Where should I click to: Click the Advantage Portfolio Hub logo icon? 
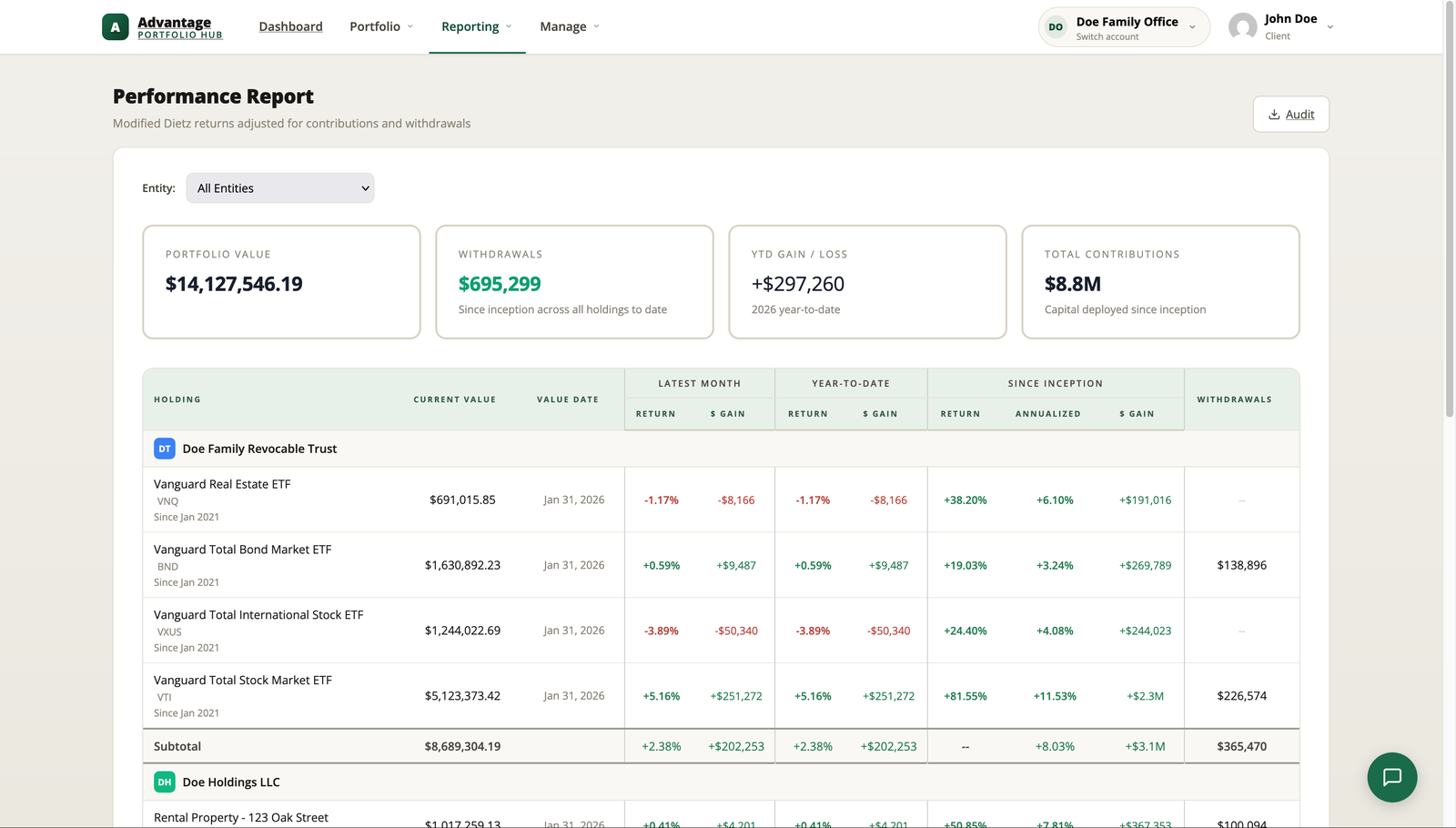116,27
